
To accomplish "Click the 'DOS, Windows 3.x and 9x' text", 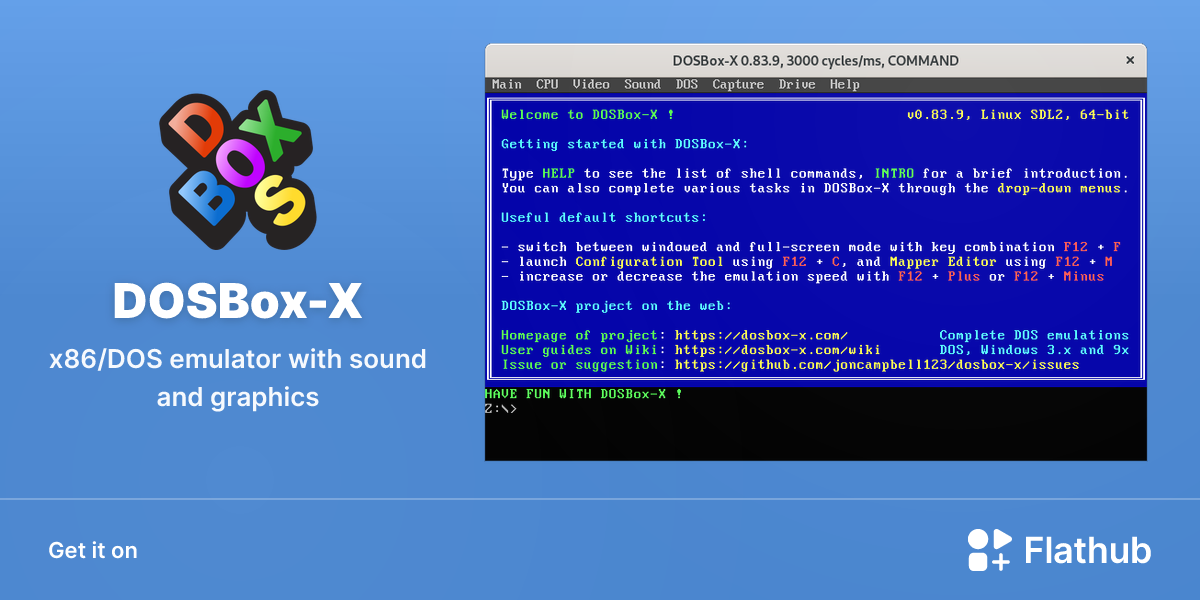I will tap(1034, 350).
